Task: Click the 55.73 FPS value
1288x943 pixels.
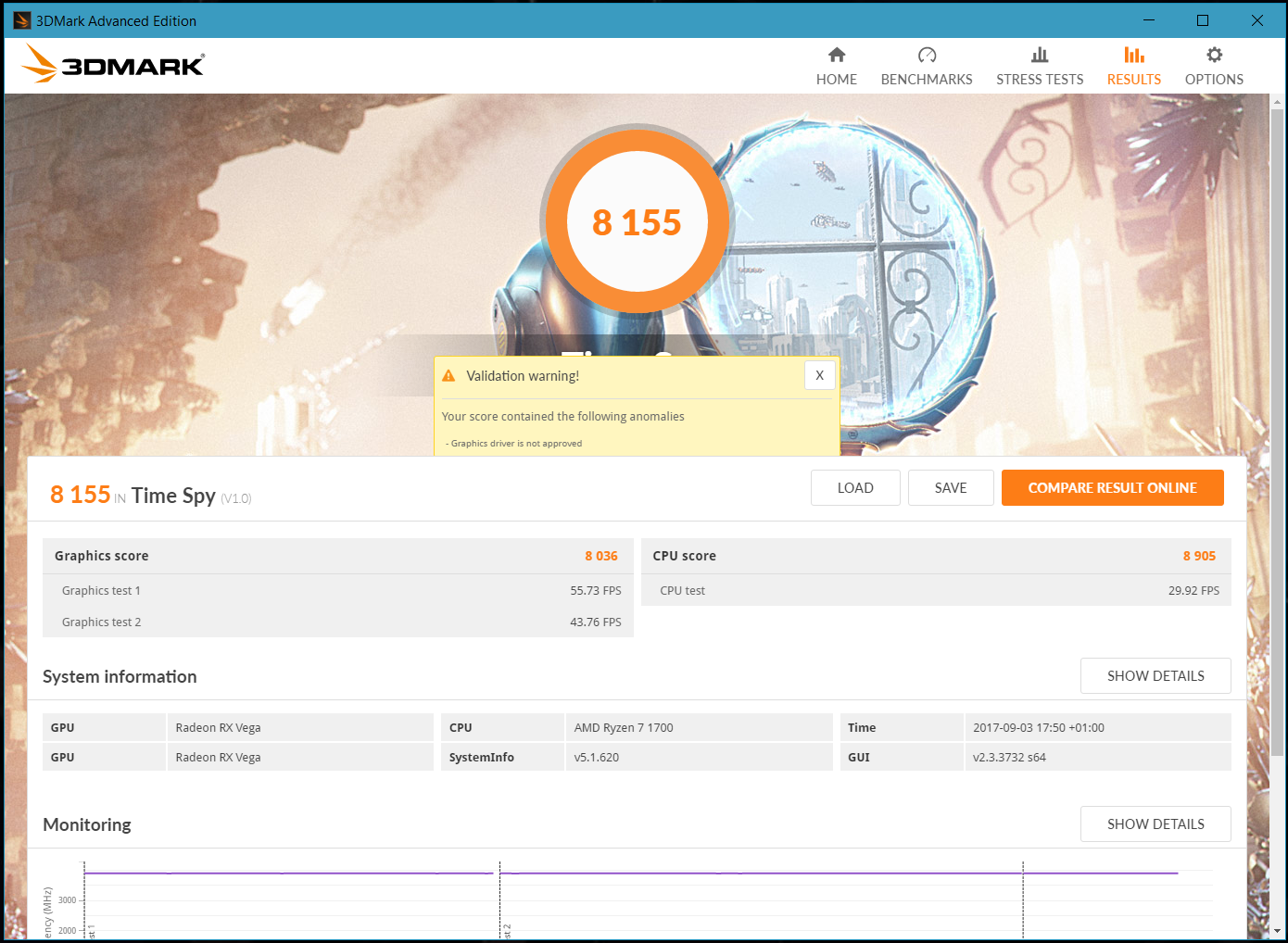Action: pos(596,590)
